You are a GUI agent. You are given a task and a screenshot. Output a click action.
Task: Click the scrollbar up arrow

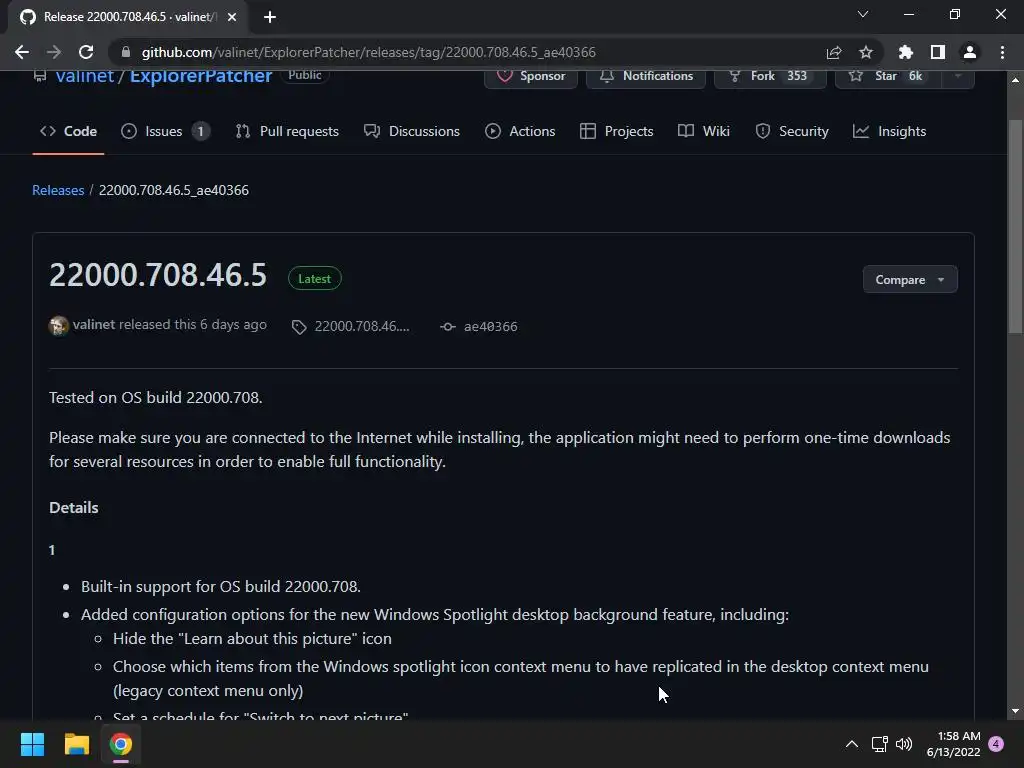coord(1015,80)
